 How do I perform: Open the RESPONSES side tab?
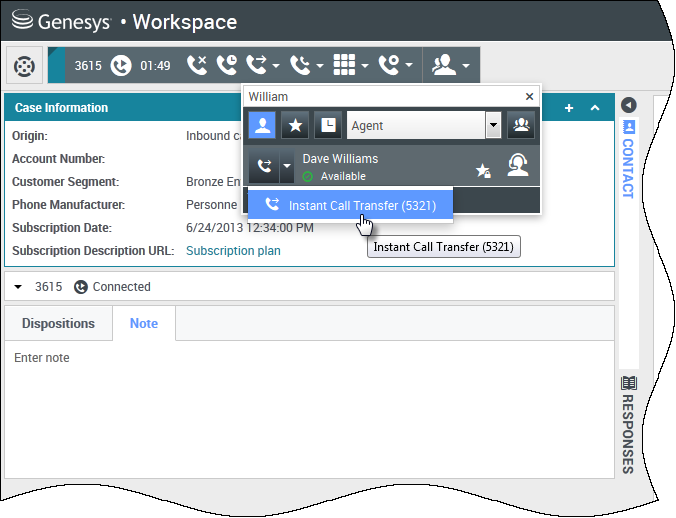pos(629,425)
